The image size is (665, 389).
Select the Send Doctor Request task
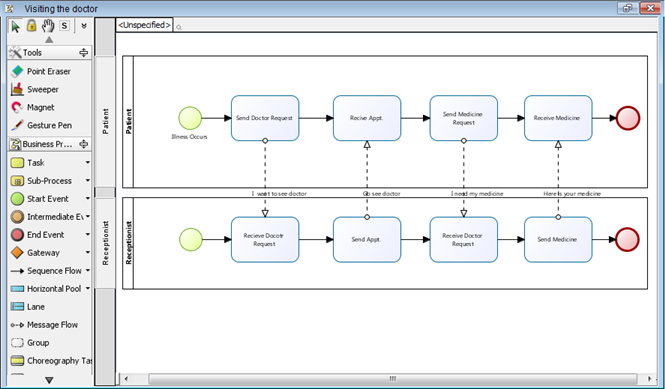265,118
